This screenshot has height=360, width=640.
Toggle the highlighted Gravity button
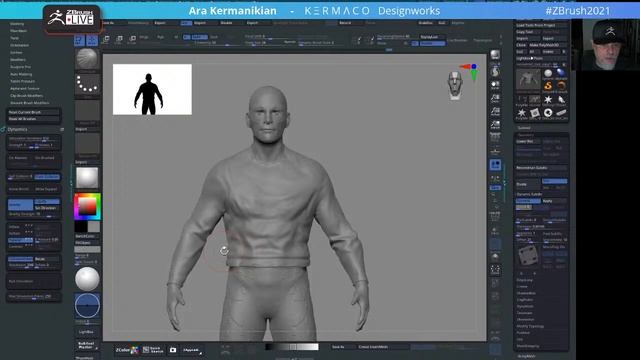click(20, 204)
